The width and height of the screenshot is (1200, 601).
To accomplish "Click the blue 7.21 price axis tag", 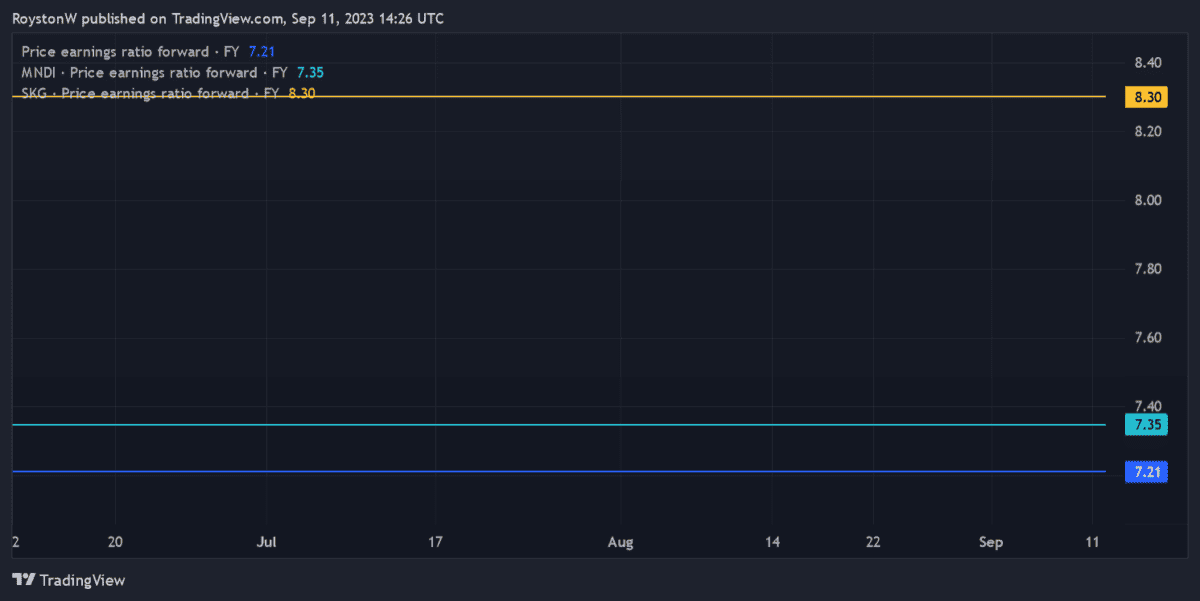I will [1144, 471].
